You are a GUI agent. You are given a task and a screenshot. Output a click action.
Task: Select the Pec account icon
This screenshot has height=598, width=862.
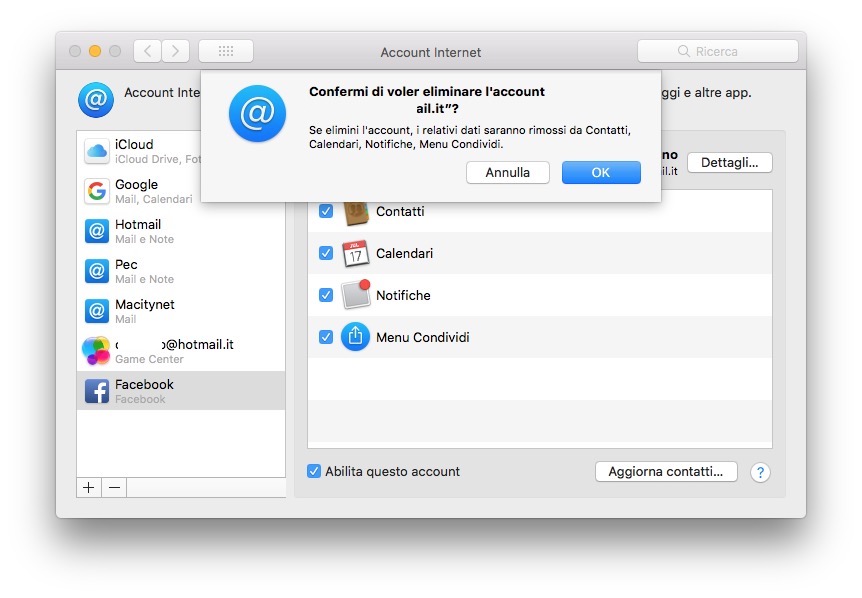pos(97,272)
